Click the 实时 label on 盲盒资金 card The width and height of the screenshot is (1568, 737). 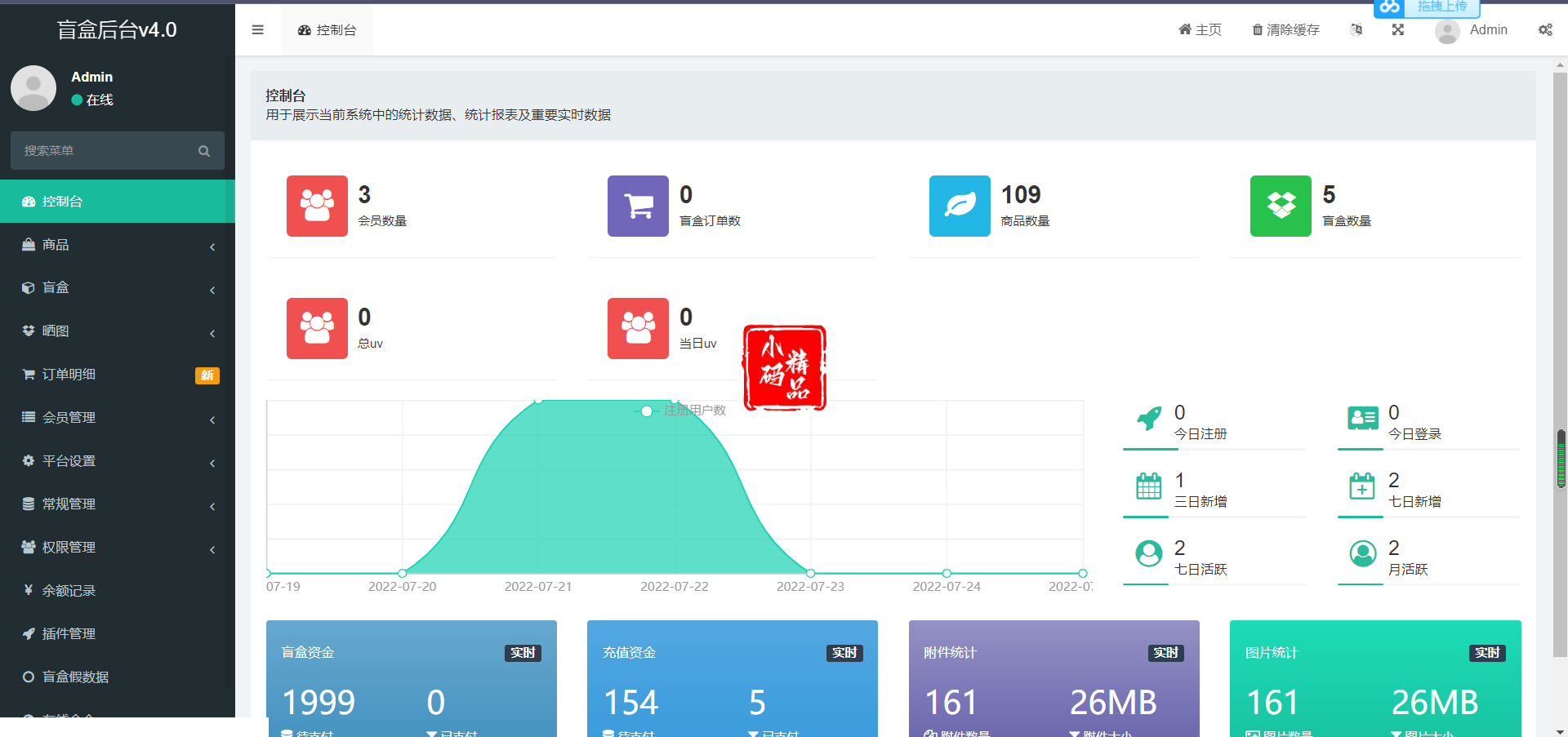coord(523,653)
